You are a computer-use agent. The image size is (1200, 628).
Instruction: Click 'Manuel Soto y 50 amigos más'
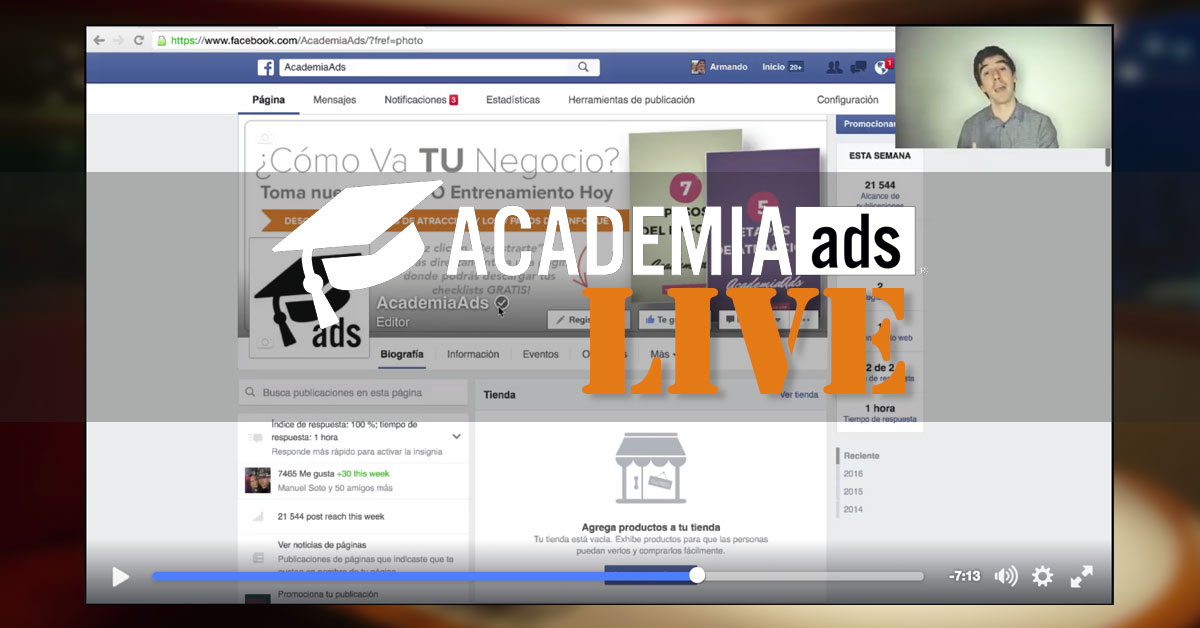point(335,488)
